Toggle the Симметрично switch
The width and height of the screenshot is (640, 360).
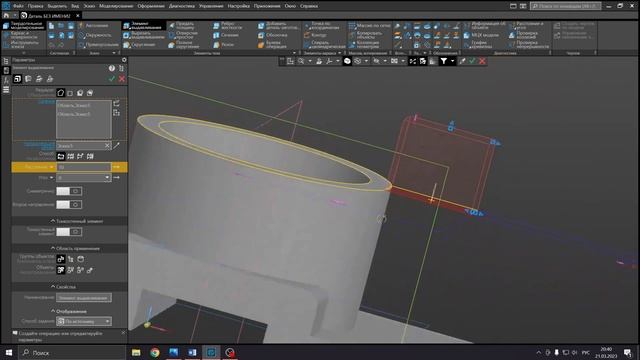coord(69,191)
